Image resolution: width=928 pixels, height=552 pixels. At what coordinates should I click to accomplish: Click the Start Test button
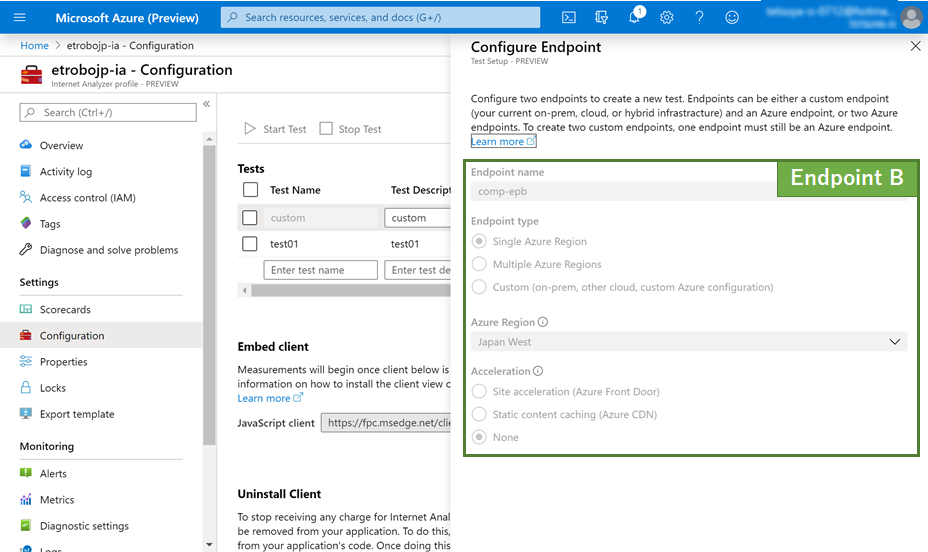(x=275, y=129)
